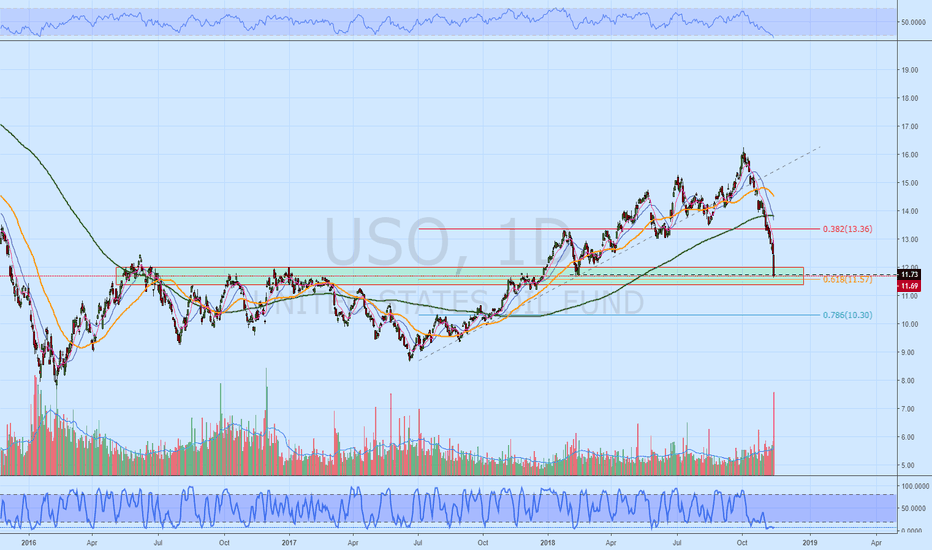Select the green shaded support zone rectangle
The image size is (932, 550).
coord(459,276)
